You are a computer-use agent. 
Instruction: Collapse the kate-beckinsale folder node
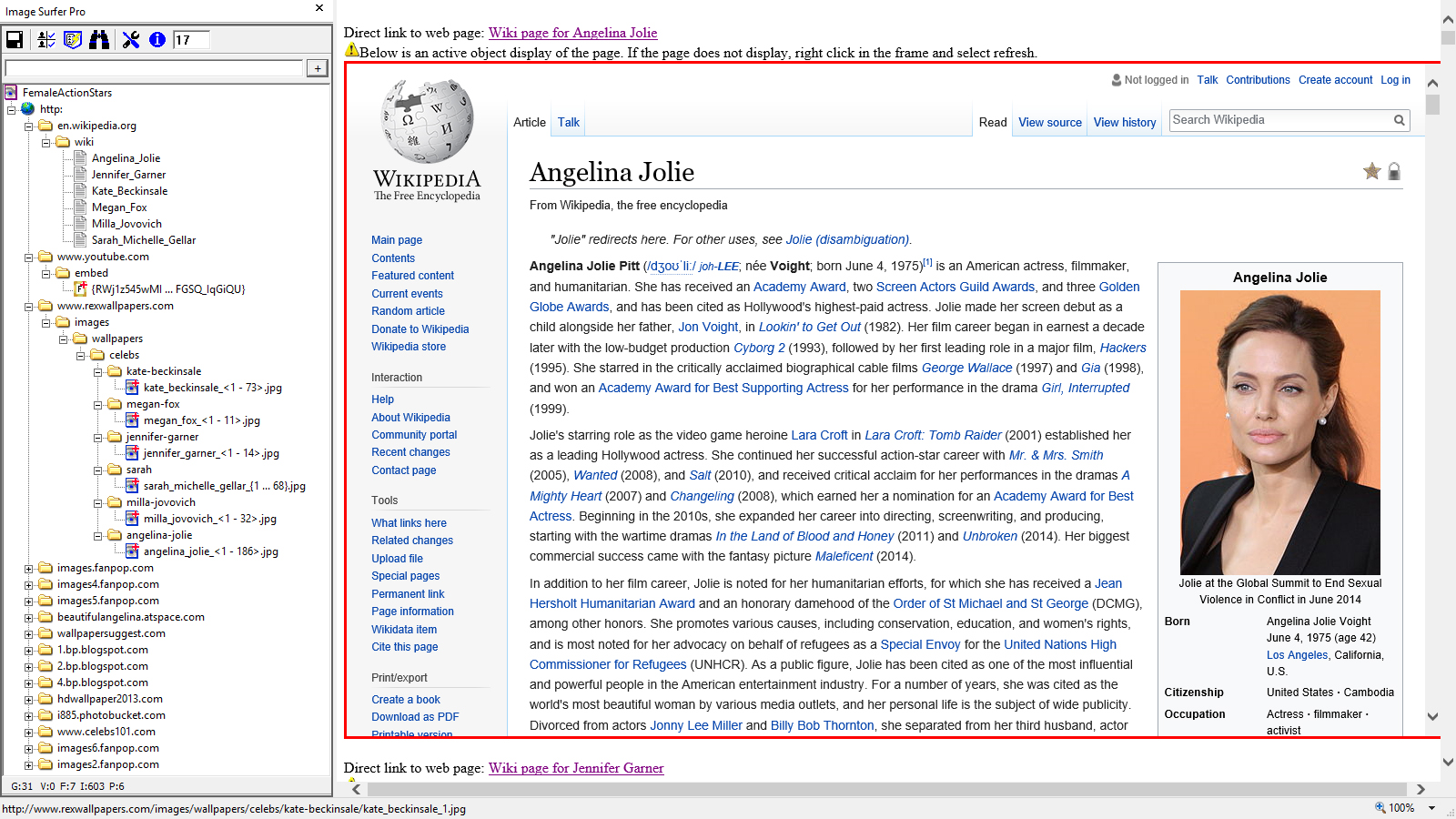click(x=97, y=372)
